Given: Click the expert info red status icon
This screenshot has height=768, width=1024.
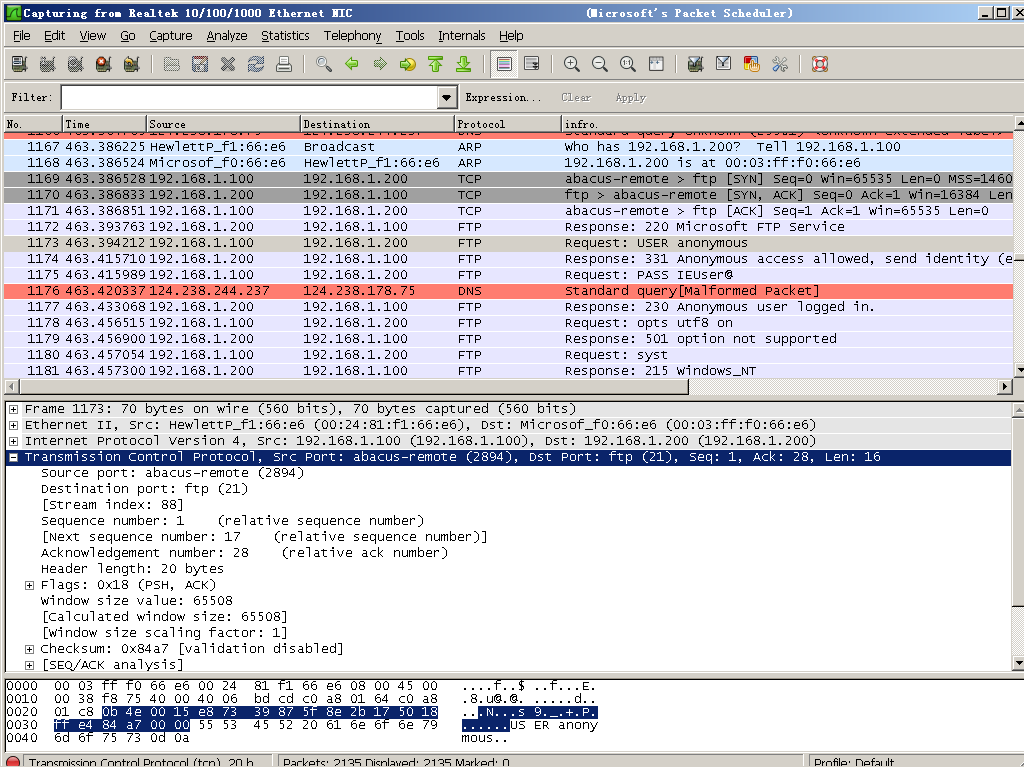Looking at the screenshot, I should point(13,762).
